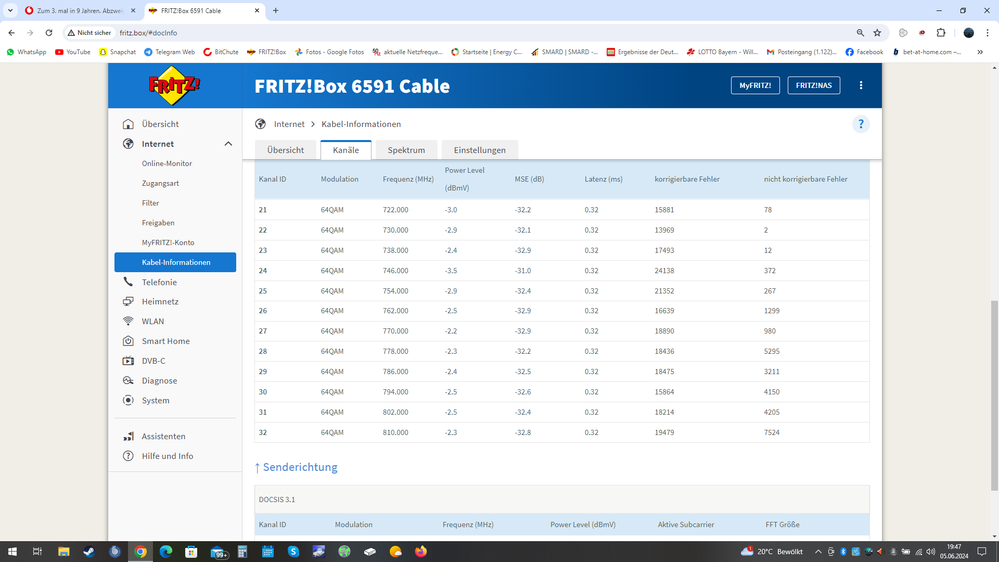Bookmark page with the star icon
Viewport: 999px width, 562px height.
877,33
